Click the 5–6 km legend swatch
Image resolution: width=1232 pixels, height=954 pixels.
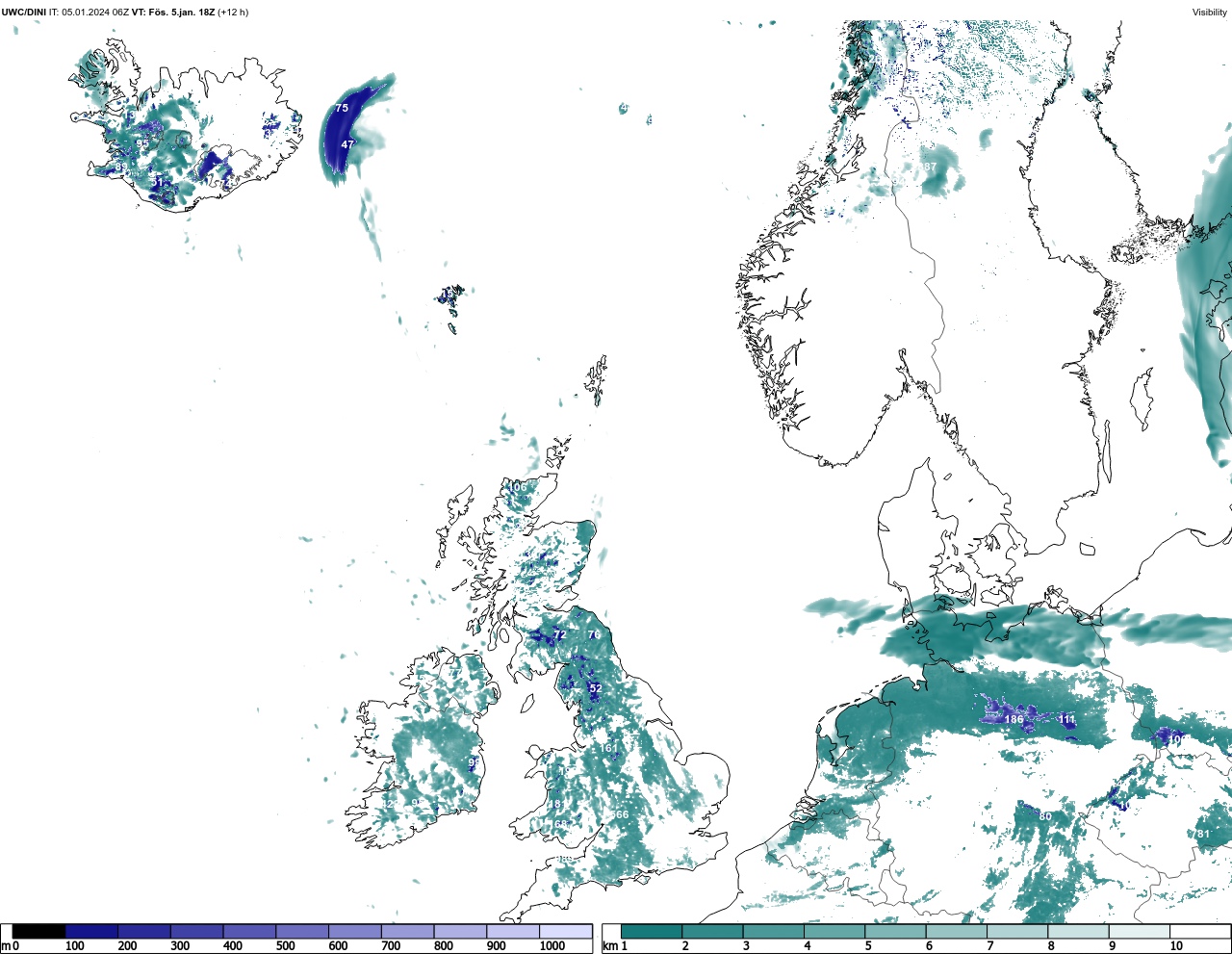tap(895, 932)
